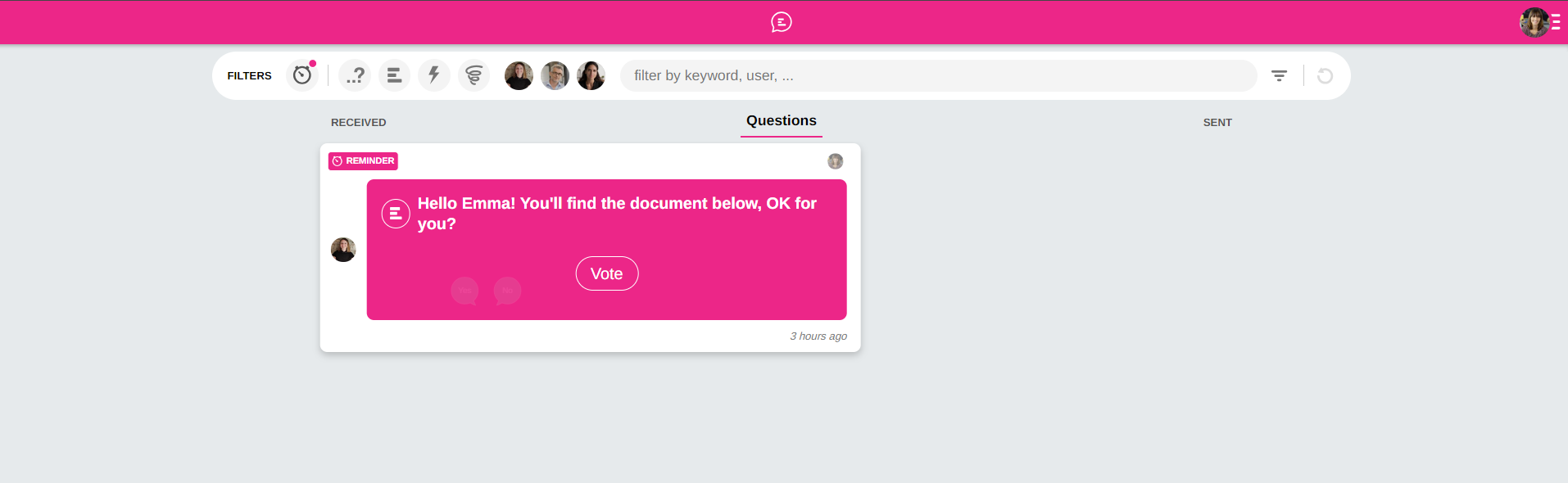
Task: Toggle the open question filter icon
Action: click(x=355, y=75)
